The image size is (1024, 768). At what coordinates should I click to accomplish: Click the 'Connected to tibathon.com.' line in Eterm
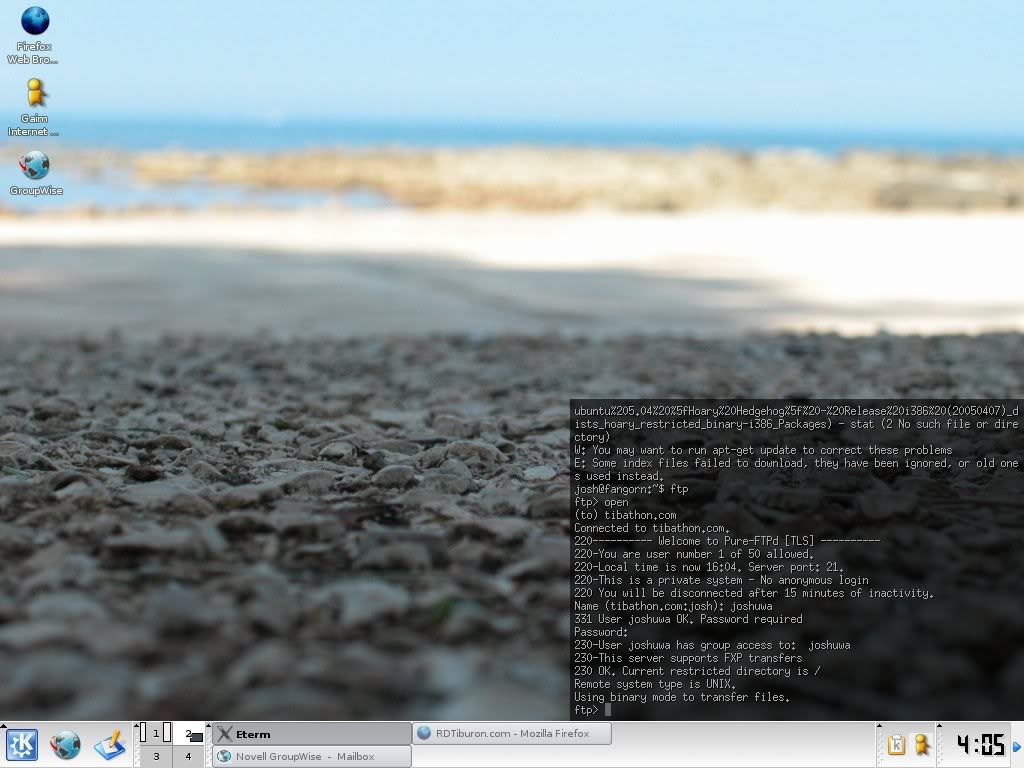click(652, 528)
